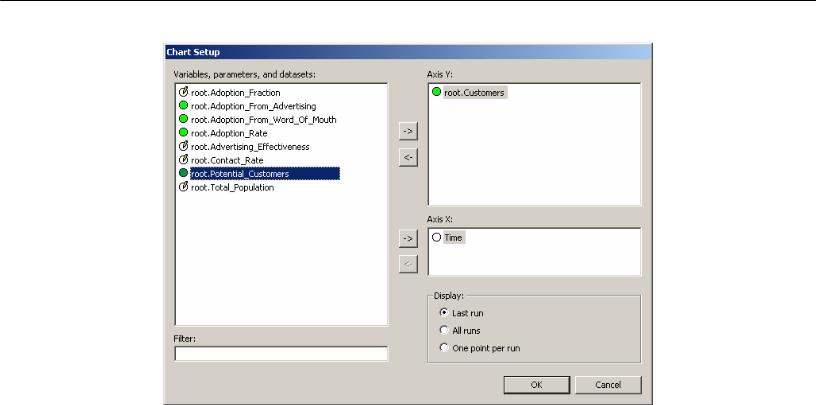Image resolution: width=816 pixels, height=405 pixels.
Task: Click the green icon beside root.Adoption_From_Word_Of_Mouth
Action: [x=183, y=119]
